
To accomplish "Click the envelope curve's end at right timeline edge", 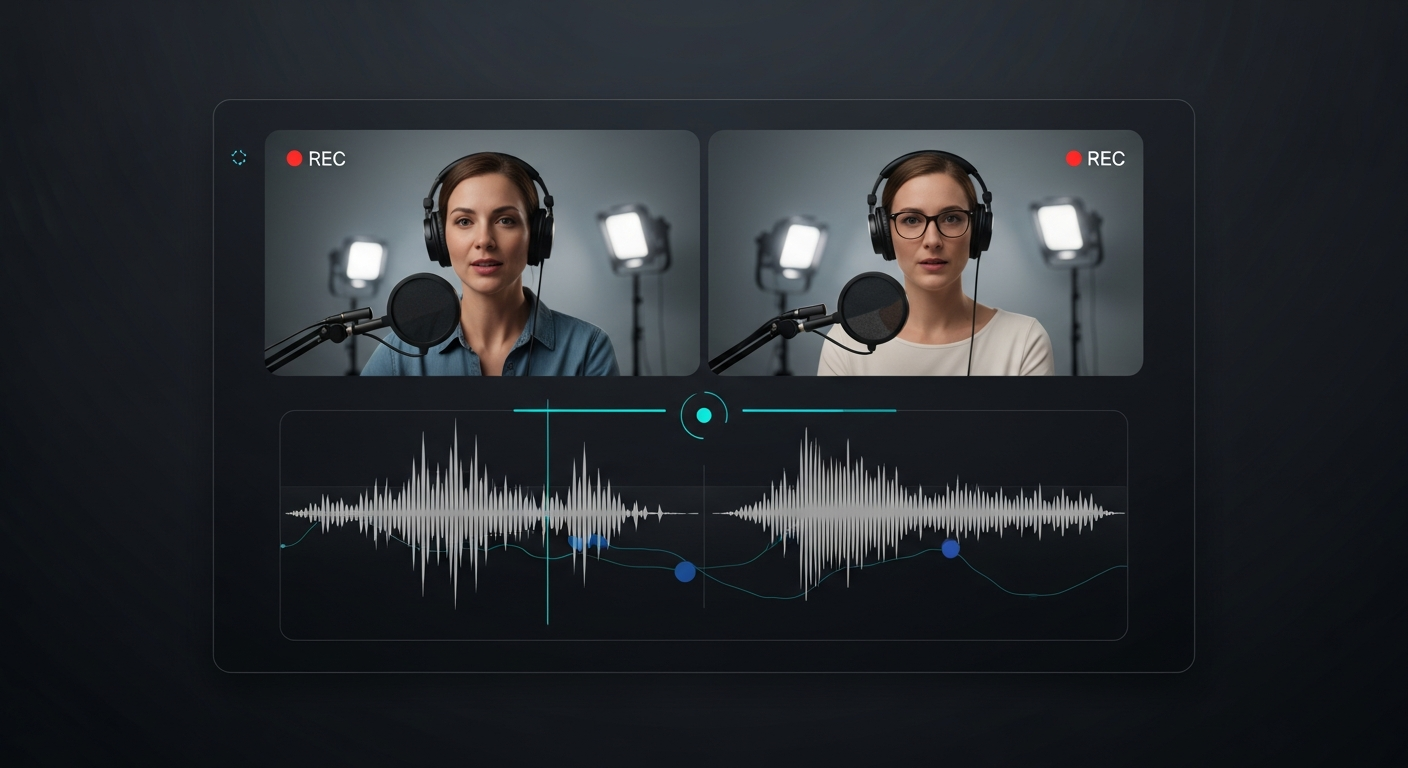I will [1125, 567].
